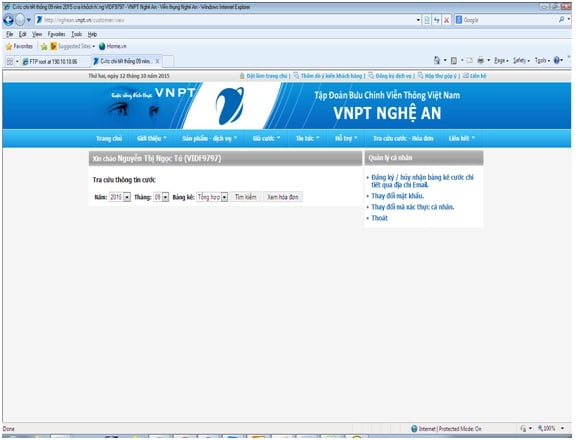Click Internet Protected Mode status indicator

[446, 429]
